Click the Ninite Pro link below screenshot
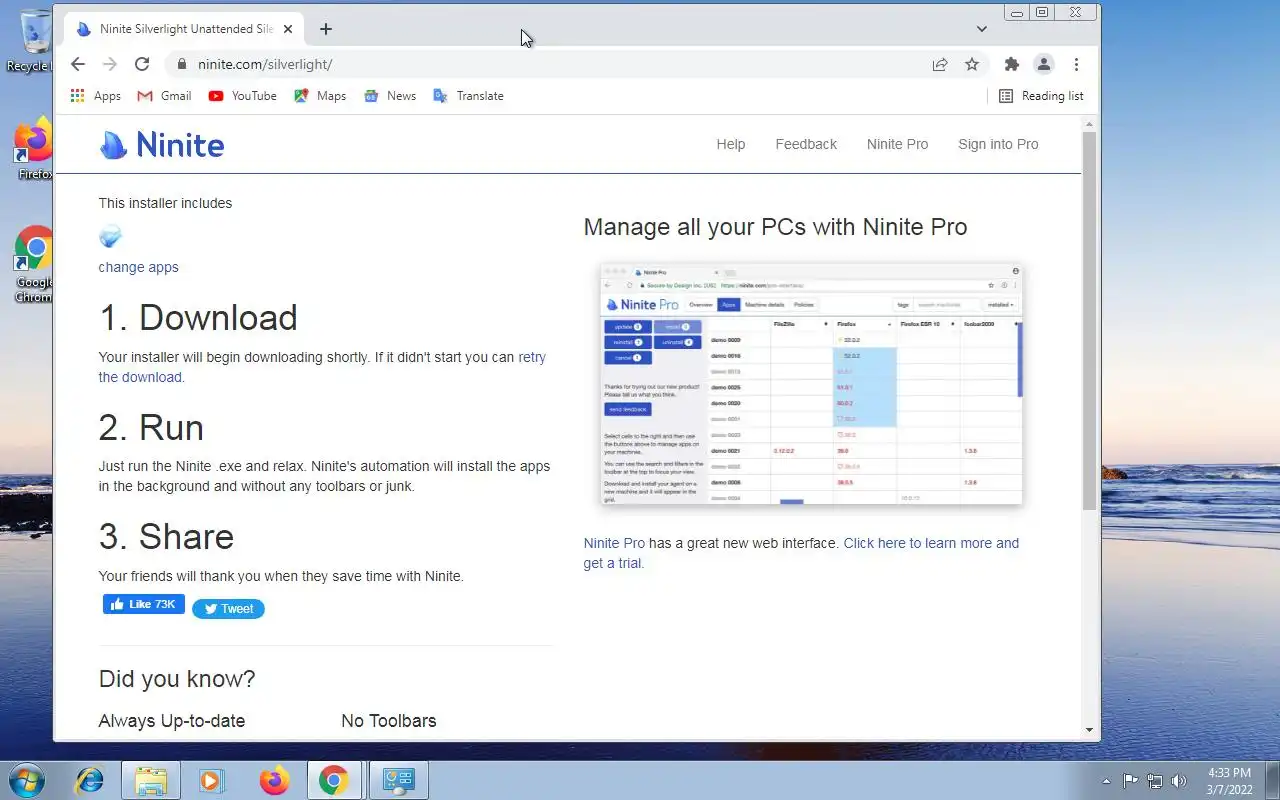The width and height of the screenshot is (1280, 800). tap(614, 543)
